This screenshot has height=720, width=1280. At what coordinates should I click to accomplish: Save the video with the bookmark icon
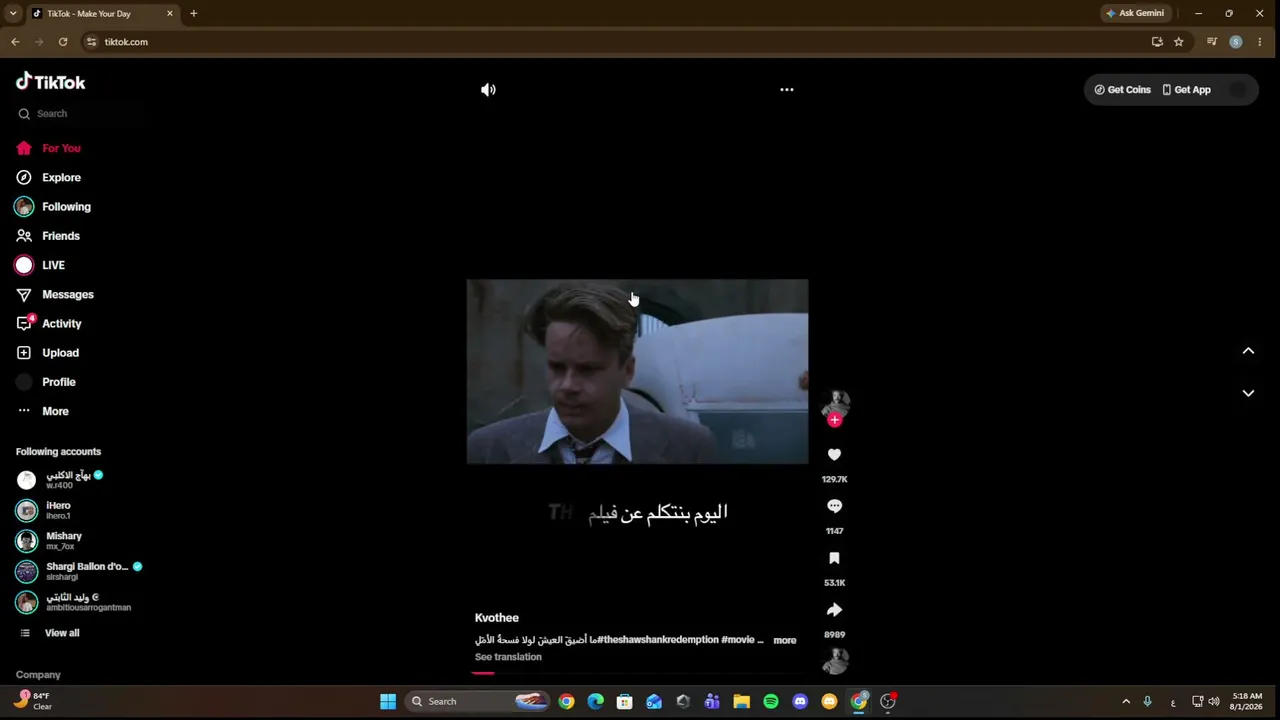(834, 559)
